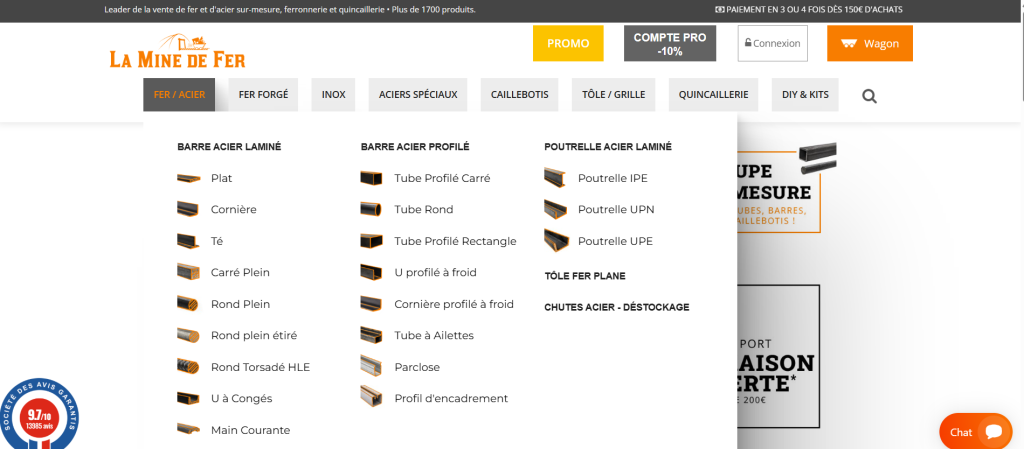Open the Tube Profilé Rectangle link
This screenshot has height=449, width=1024.
(x=455, y=241)
